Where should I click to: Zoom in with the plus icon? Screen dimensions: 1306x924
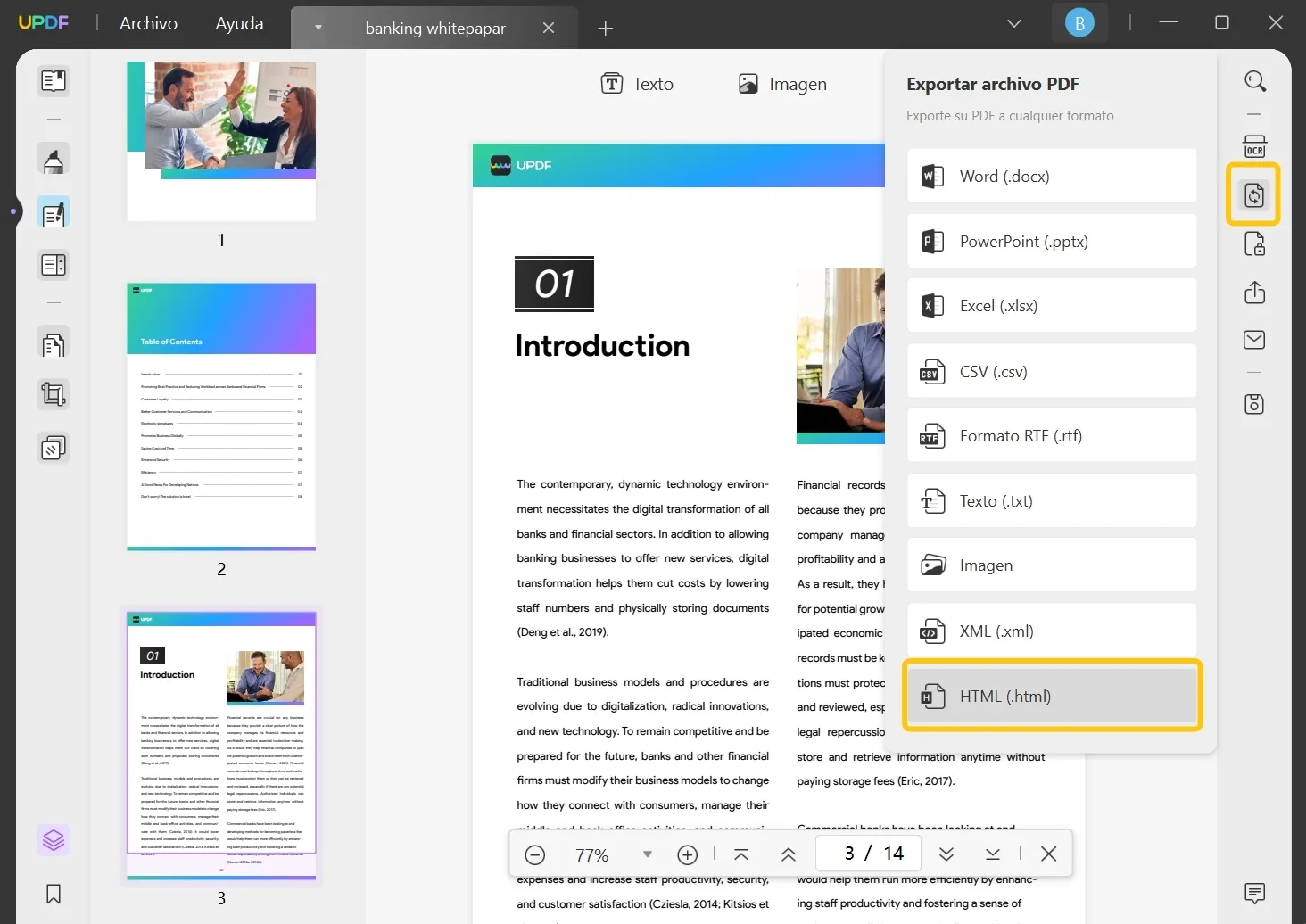point(688,854)
